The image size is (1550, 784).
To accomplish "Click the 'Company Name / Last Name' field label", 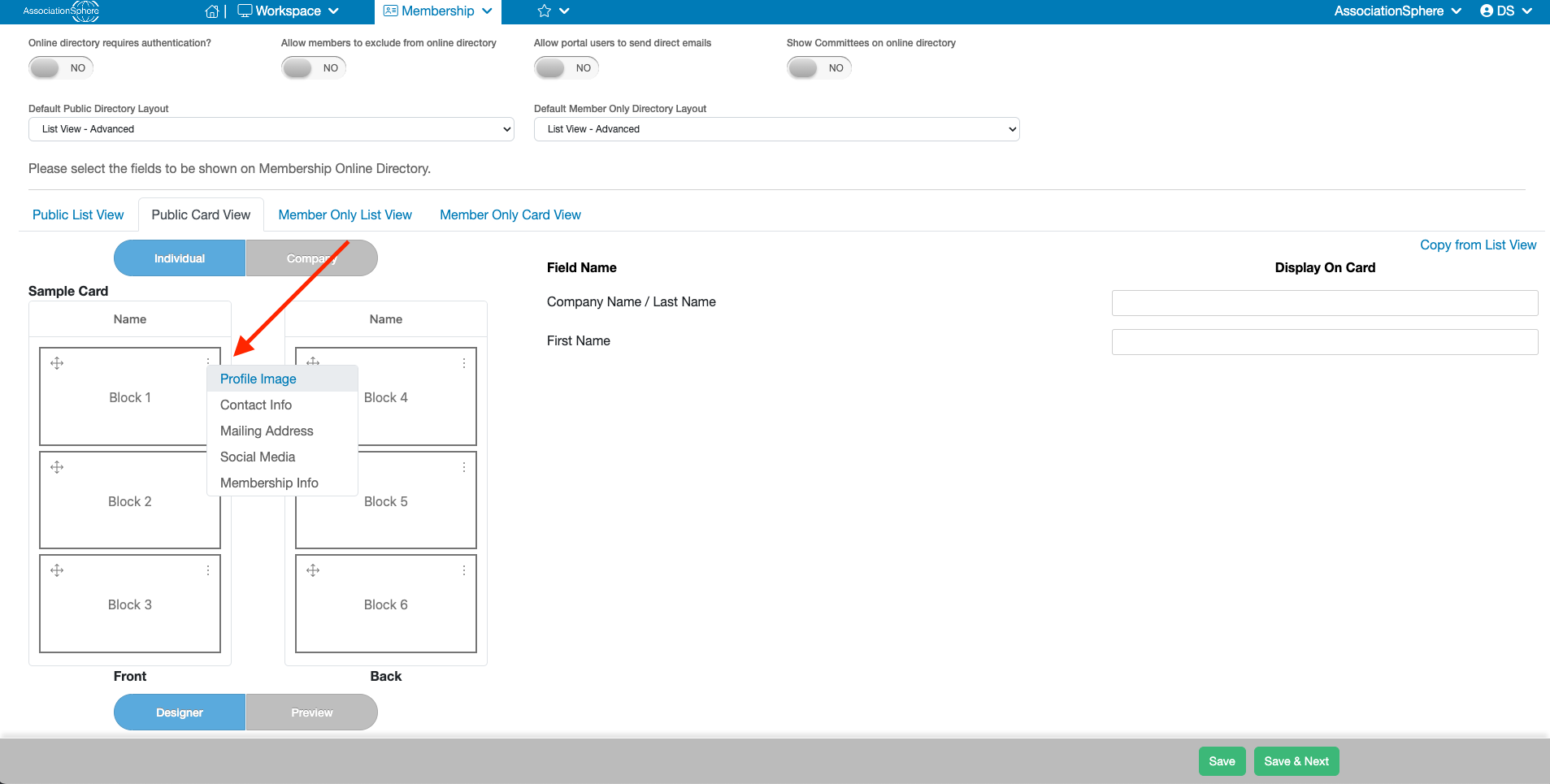I will [x=632, y=301].
